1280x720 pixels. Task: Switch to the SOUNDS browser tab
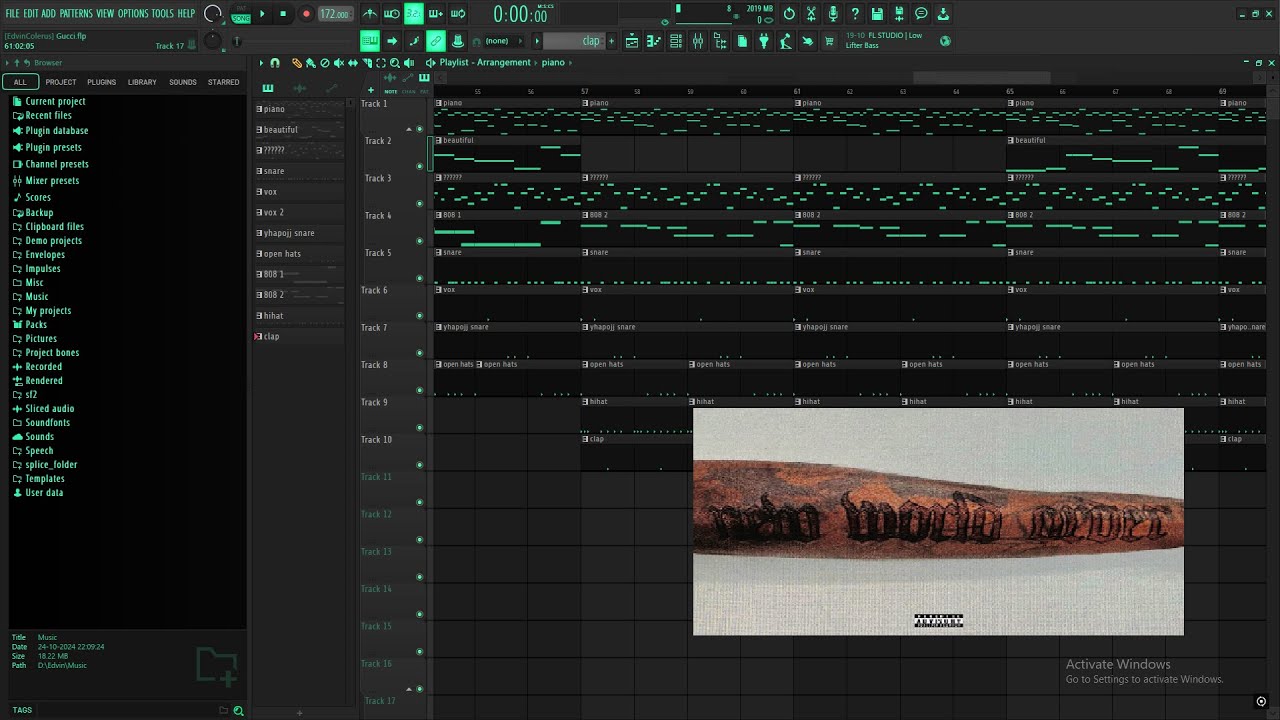click(183, 82)
